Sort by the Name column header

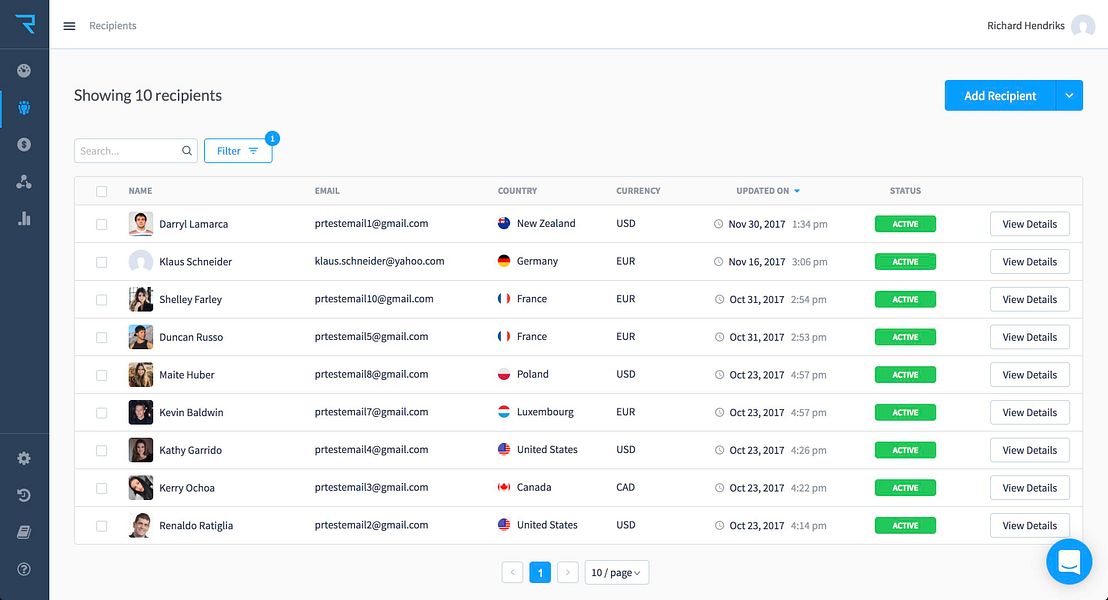[140, 191]
